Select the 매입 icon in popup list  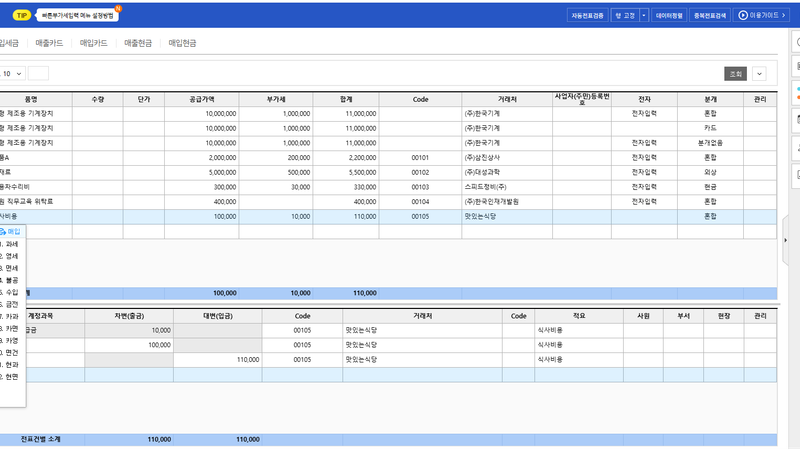click(x=3, y=232)
